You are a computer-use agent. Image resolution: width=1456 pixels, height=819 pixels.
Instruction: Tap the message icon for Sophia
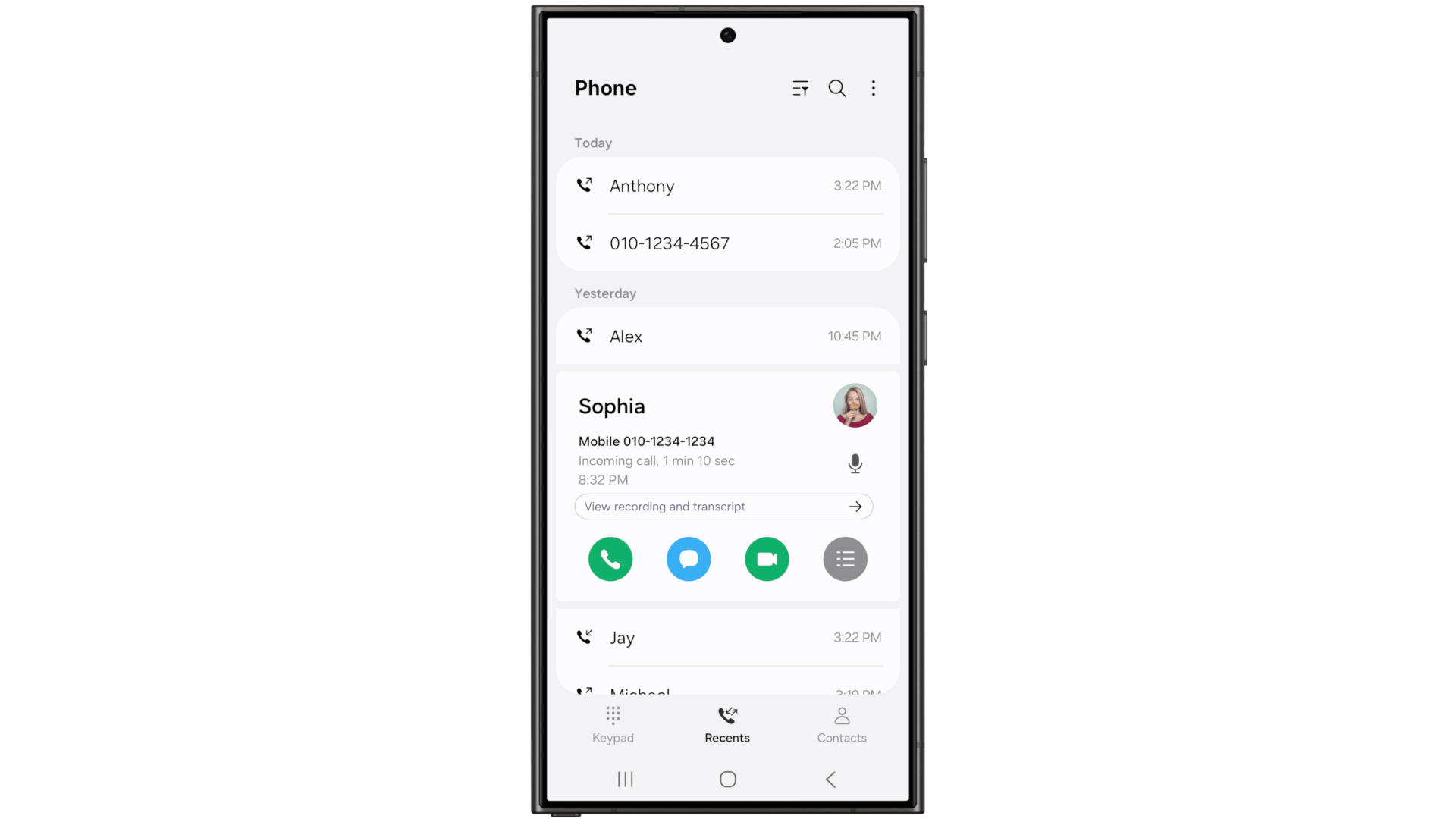(688, 559)
